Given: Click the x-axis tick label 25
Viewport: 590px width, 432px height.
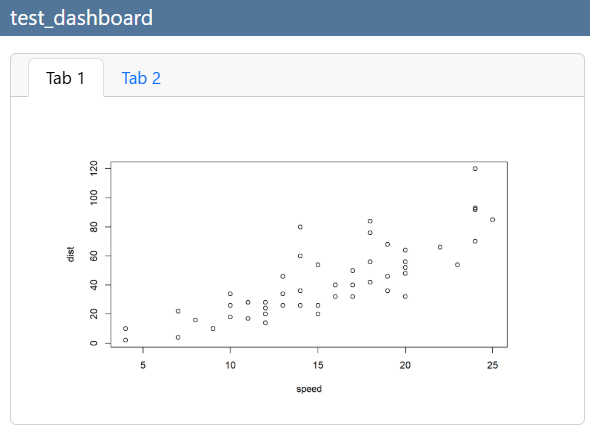Looking at the screenshot, I should (492, 365).
